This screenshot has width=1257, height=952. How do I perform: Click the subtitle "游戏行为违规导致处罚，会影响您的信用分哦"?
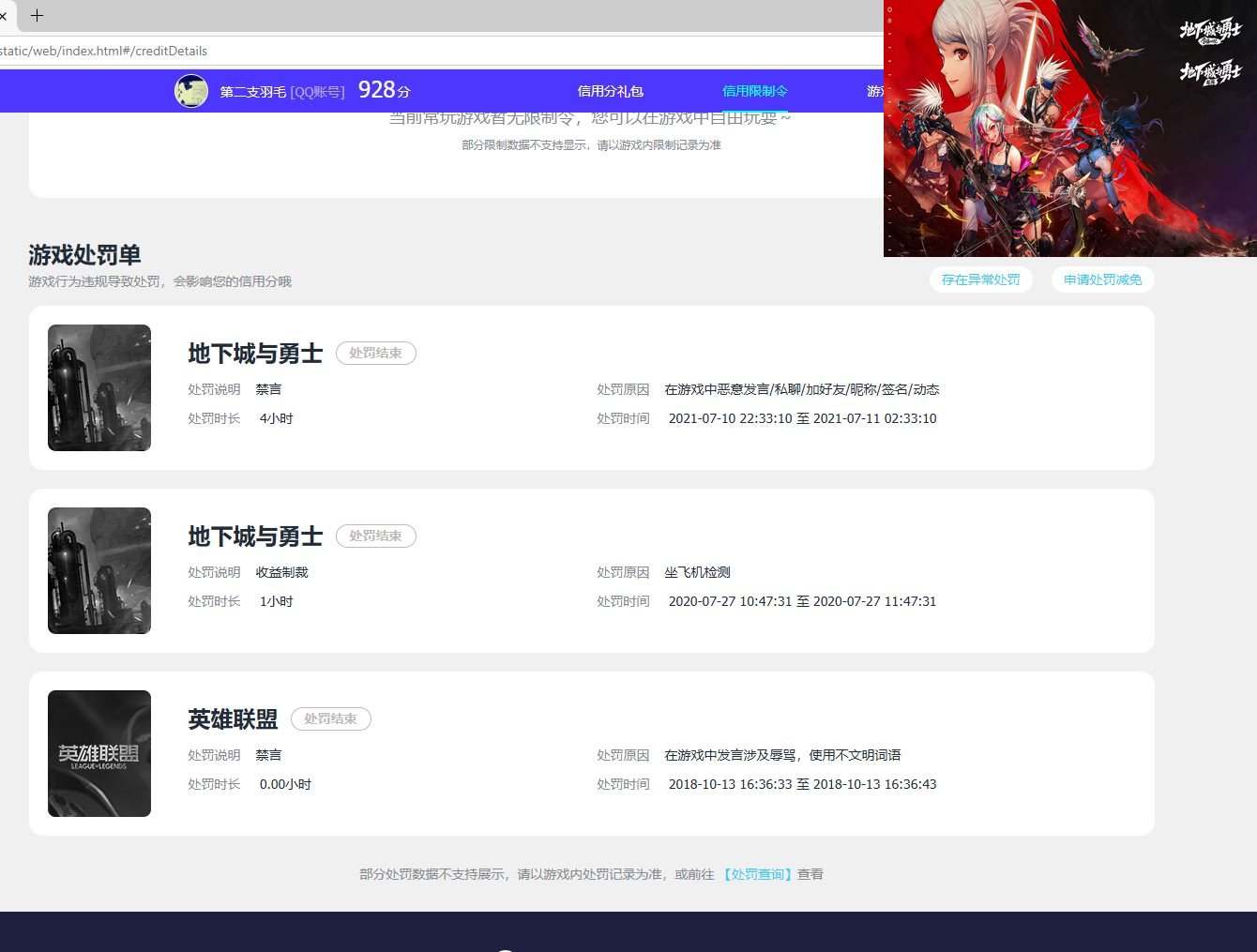pos(159,281)
